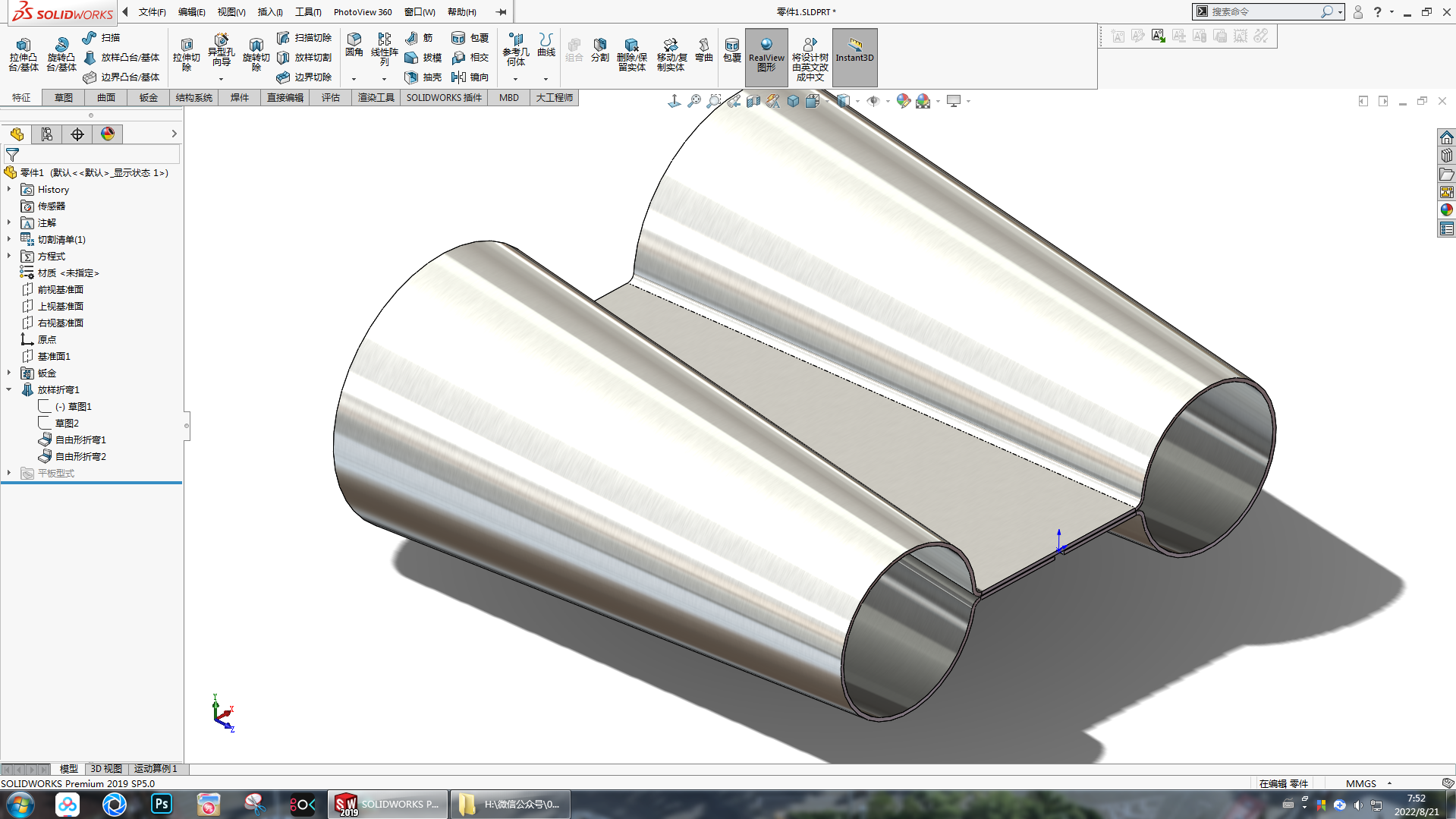Expand the 钣金 sheet metal node
1456x819 pixels.
pos(9,373)
